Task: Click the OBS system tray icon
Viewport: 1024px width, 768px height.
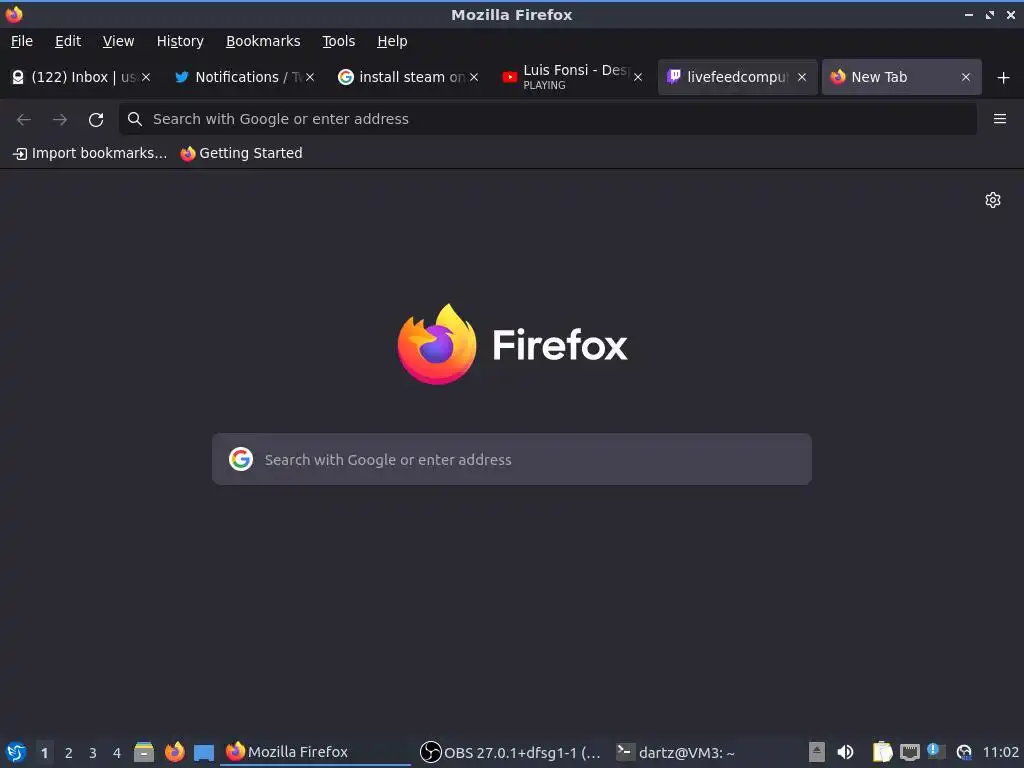Action: point(964,753)
